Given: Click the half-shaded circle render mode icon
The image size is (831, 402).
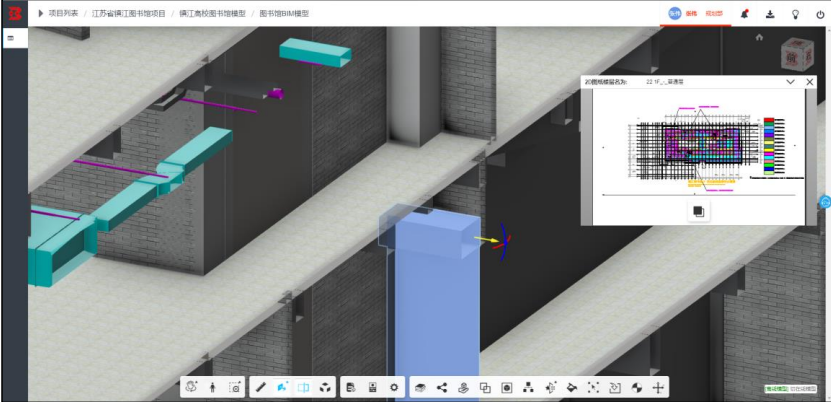Looking at the screenshot, I should tap(636, 388).
